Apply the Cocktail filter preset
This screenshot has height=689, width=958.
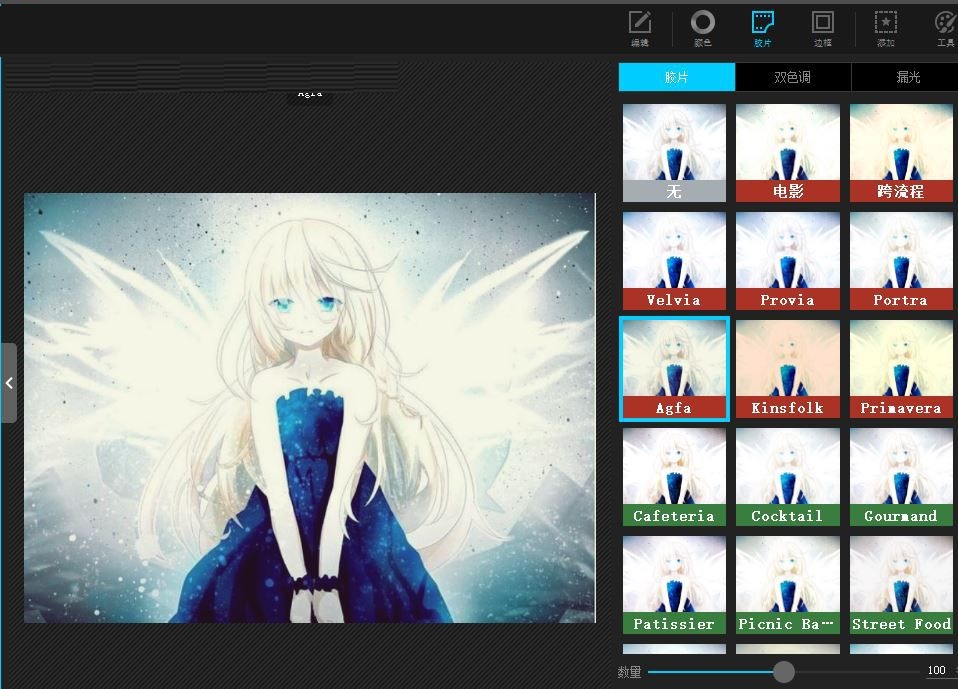coord(788,477)
